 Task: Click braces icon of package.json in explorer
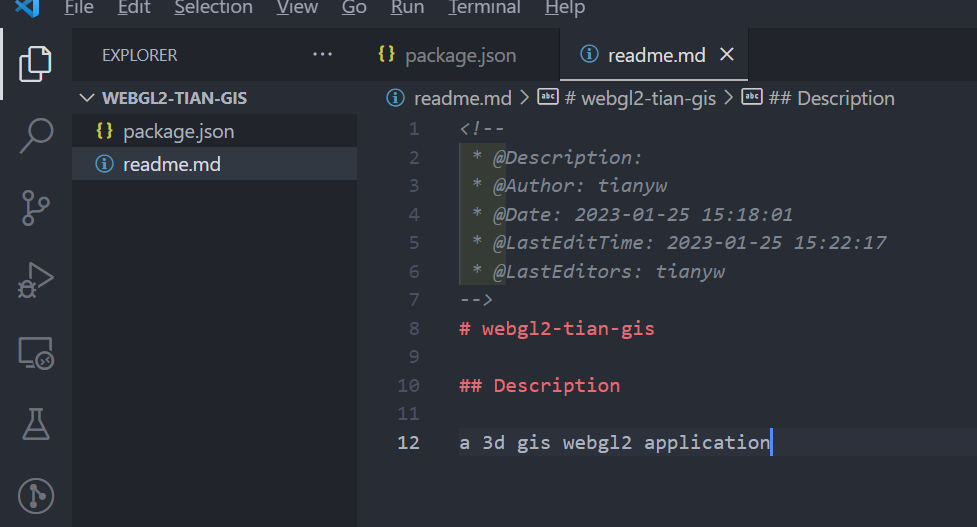click(104, 131)
